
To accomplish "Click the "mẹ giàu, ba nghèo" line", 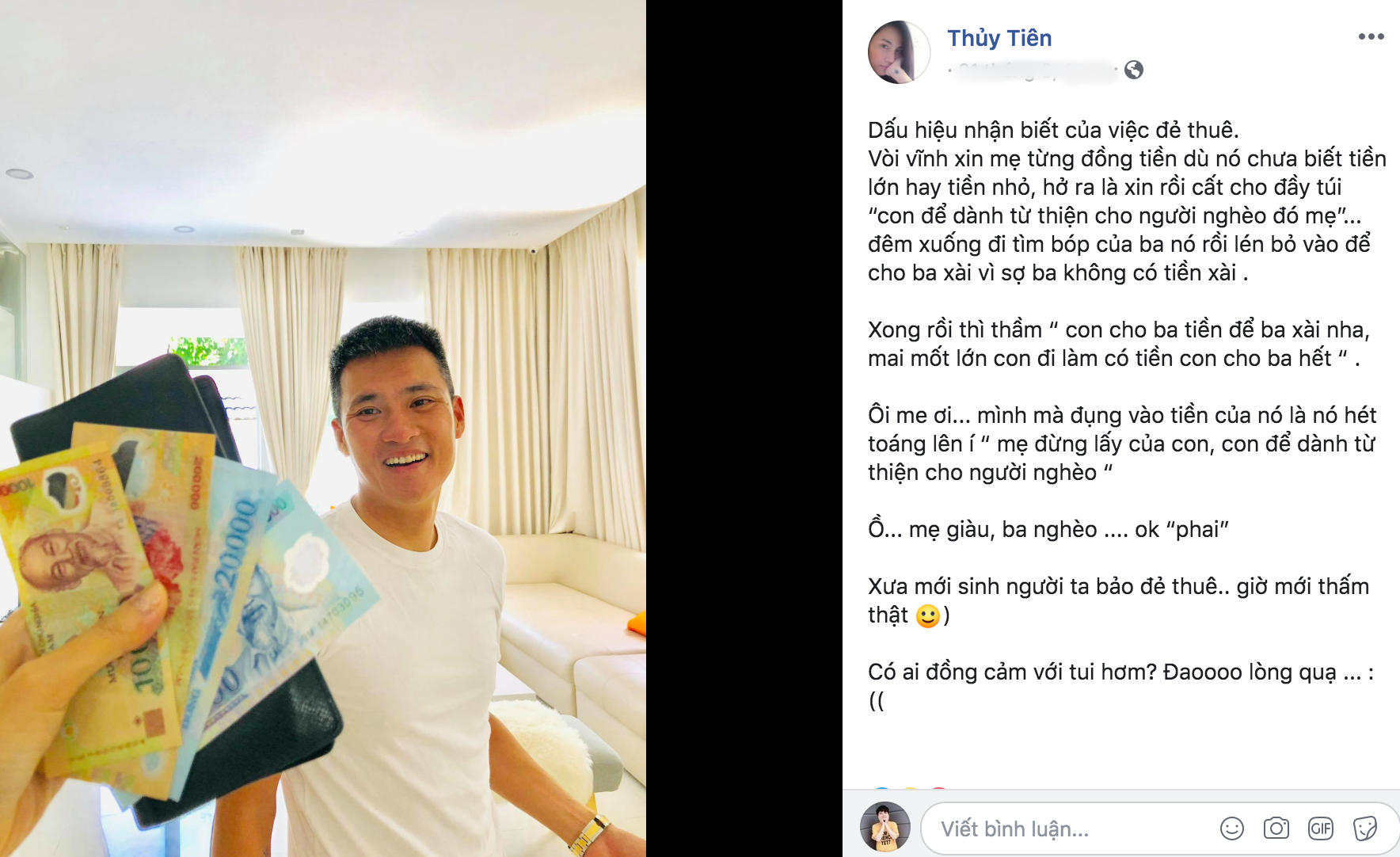I will (1048, 529).
